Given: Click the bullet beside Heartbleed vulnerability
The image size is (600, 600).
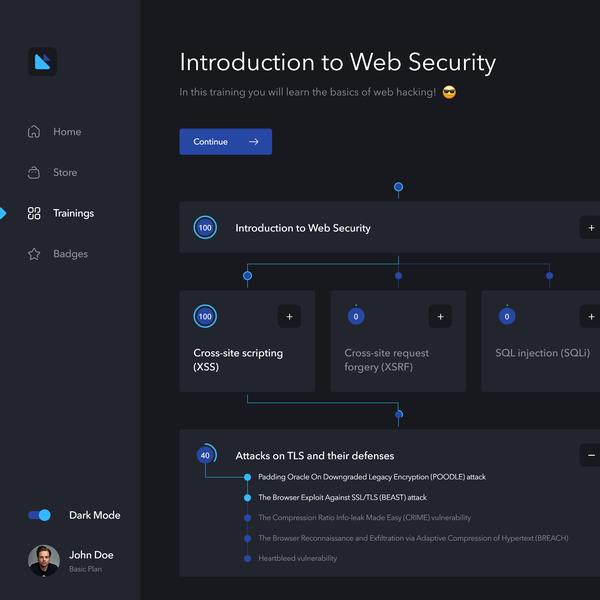Looking at the screenshot, I should click(x=248, y=559).
